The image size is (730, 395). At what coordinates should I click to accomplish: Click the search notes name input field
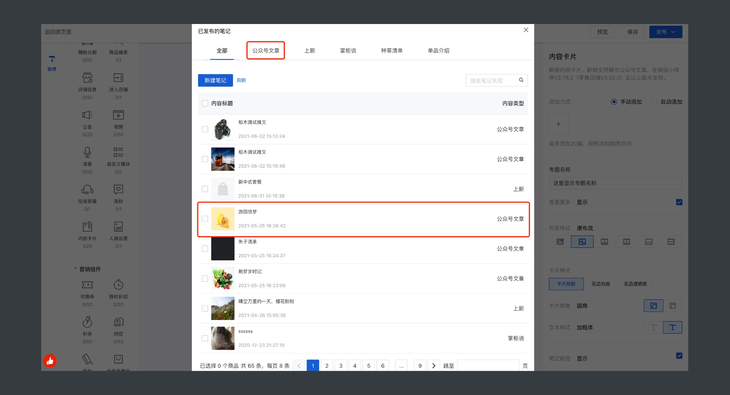tap(492, 81)
